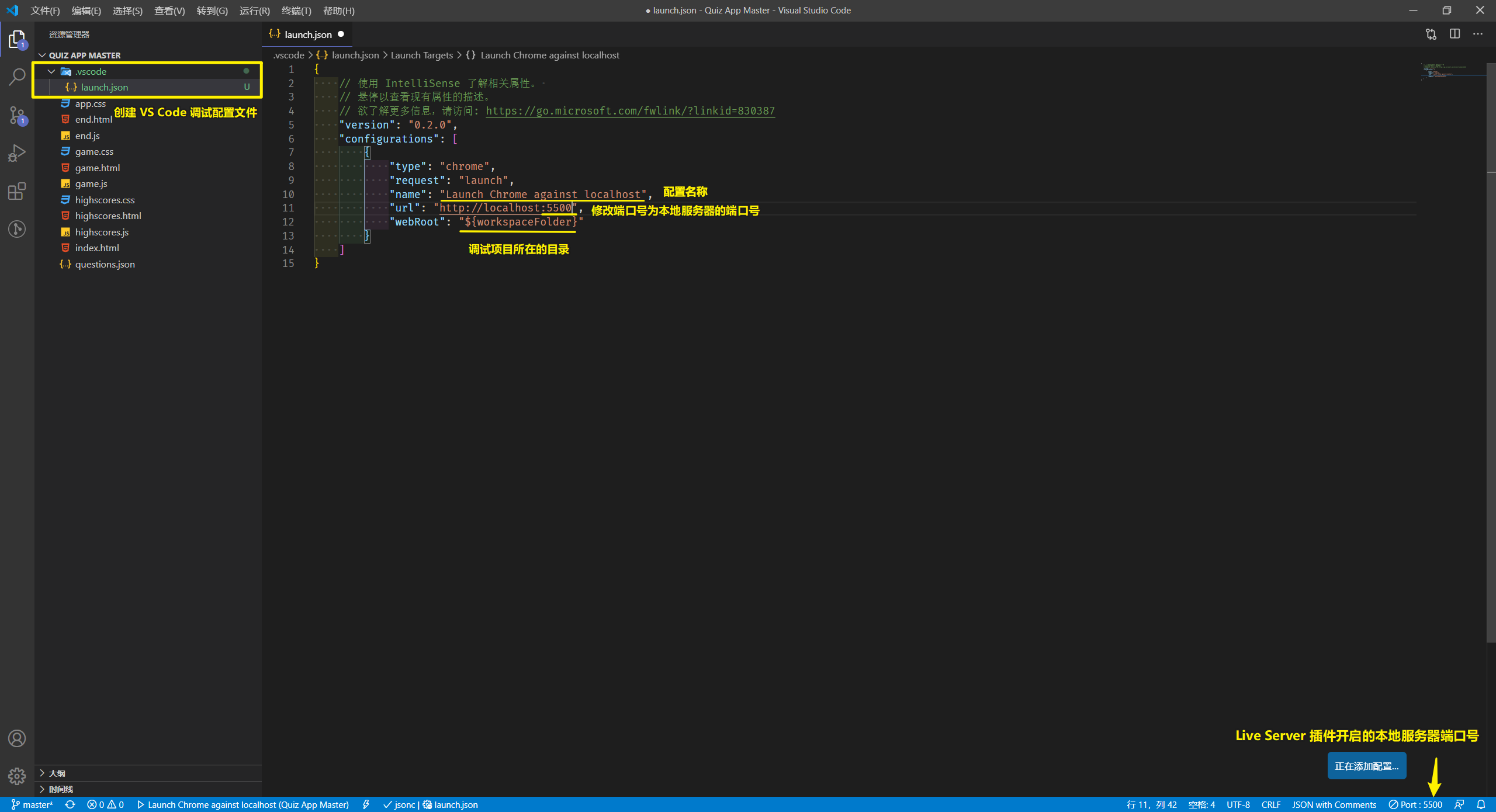The image size is (1496, 812).
Task: Open the Run and Debug view icon
Action: [17, 153]
